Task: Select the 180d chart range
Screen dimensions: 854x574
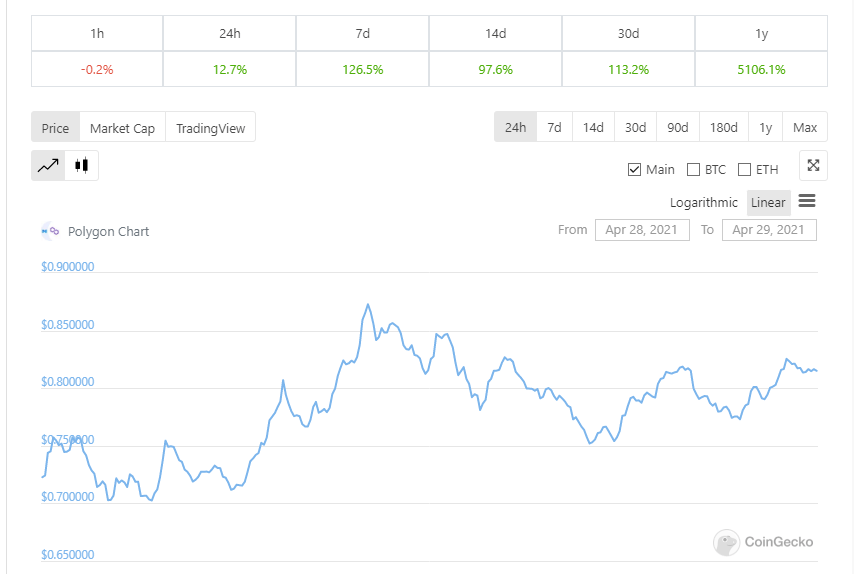Action: (724, 127)
